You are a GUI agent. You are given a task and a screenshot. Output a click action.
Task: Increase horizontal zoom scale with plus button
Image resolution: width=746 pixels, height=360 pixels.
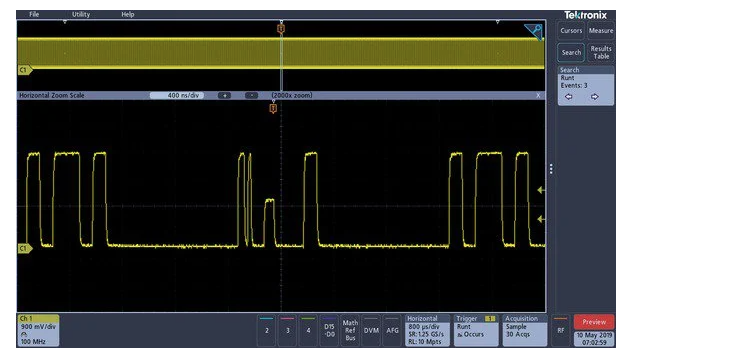(x=224, y=96)
